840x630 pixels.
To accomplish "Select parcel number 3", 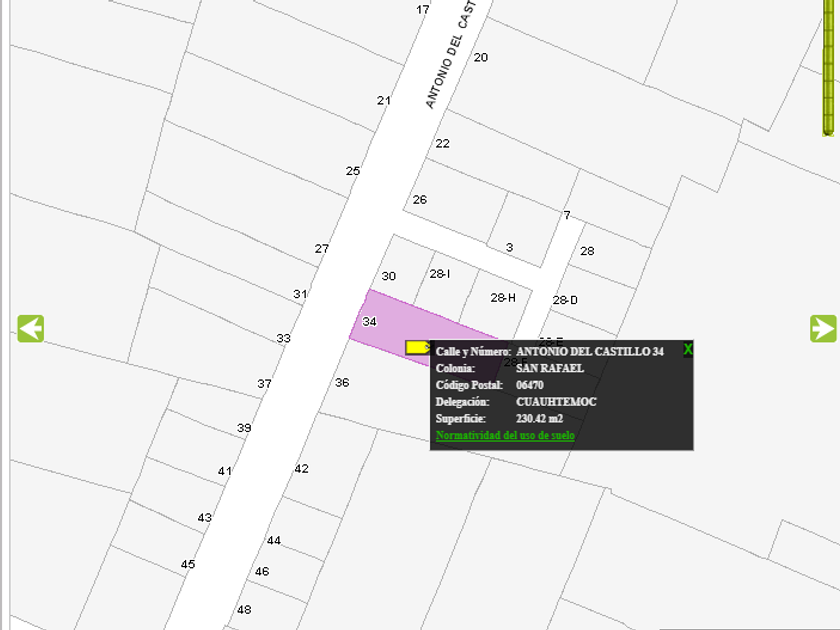I will click(509, 248).
